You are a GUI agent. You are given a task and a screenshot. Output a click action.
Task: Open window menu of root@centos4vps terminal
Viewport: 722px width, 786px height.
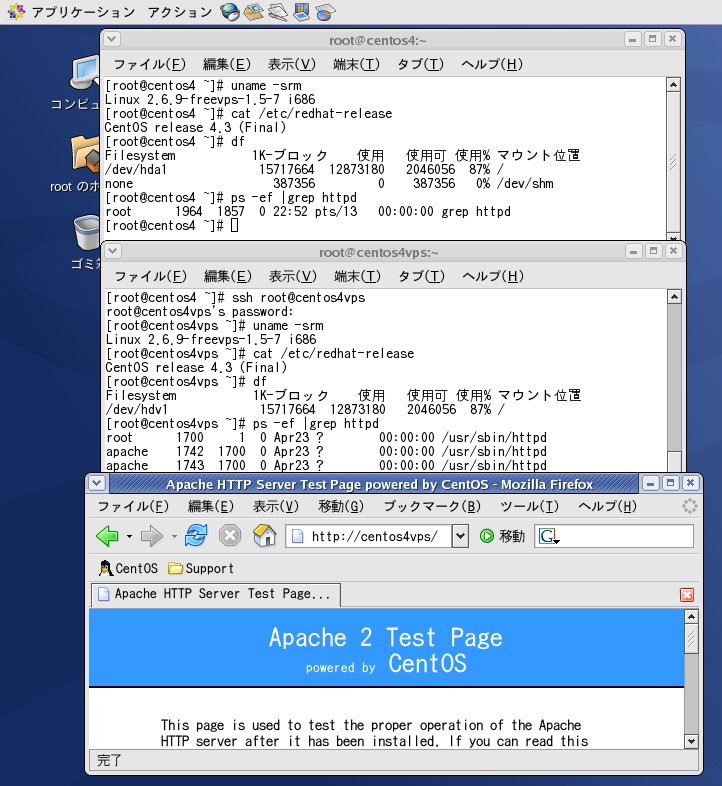[x=113, y=251]
